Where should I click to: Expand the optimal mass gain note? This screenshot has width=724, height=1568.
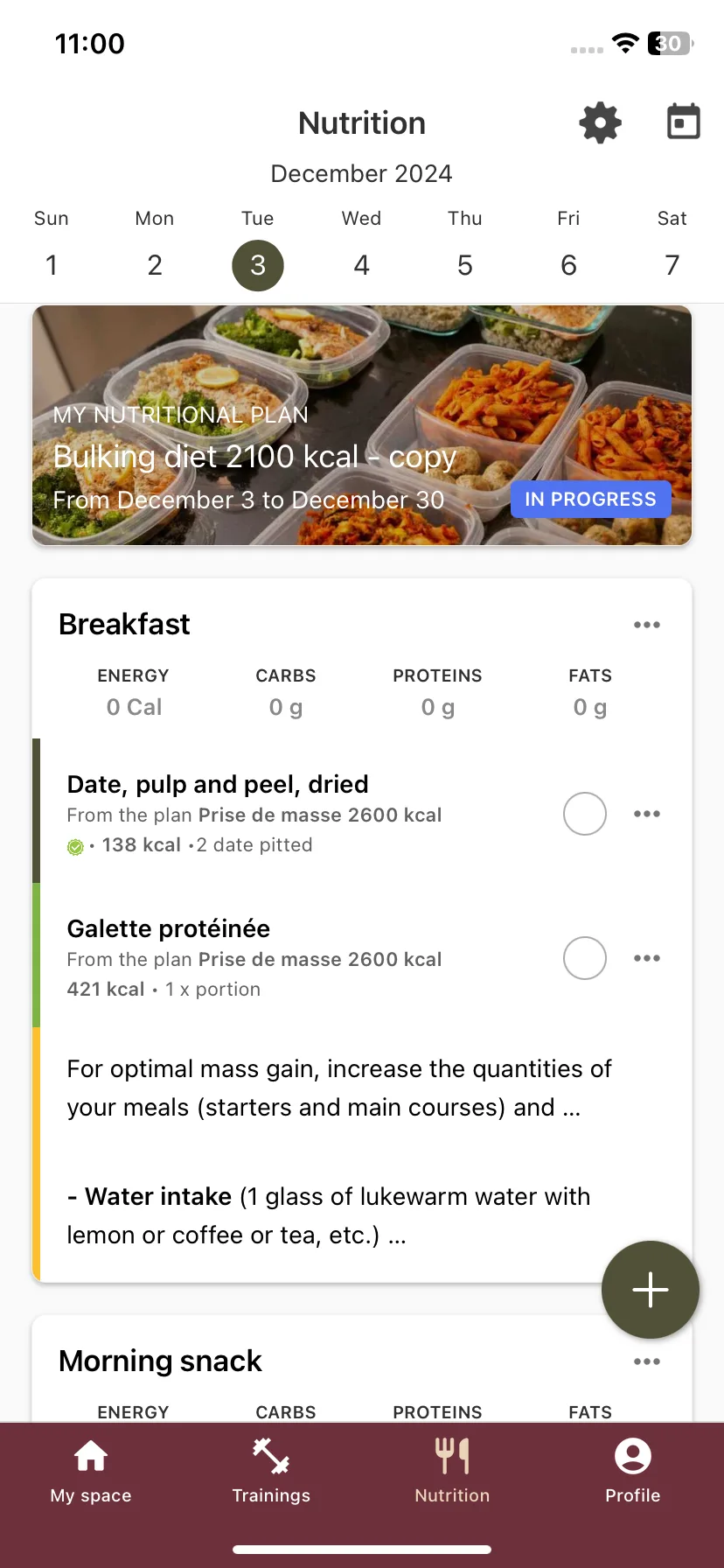click(339, 1088)
